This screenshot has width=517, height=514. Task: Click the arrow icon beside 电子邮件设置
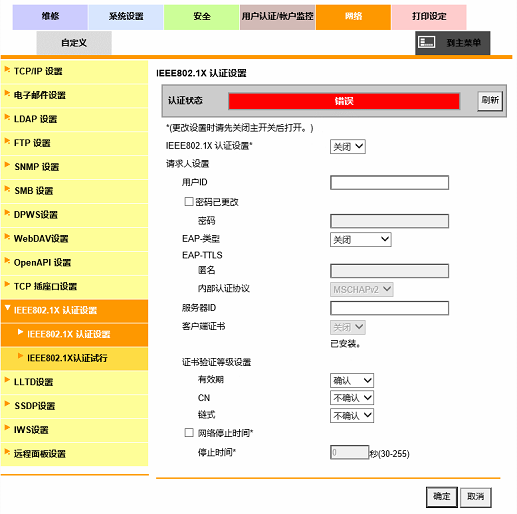(x=7, y=93)
